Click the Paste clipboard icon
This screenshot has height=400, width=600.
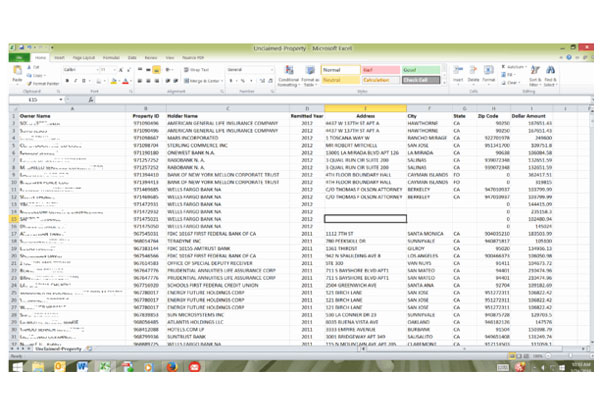pos(17,71)
